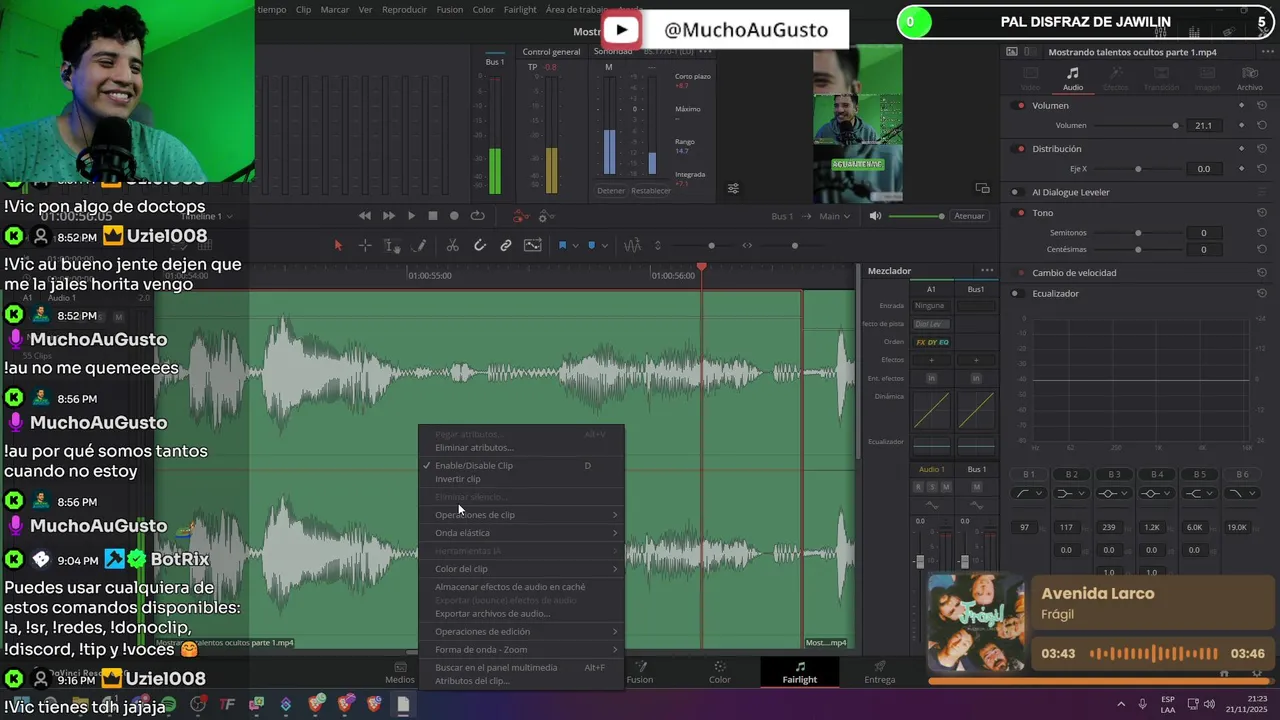Image resolution: width=1280 pixels, height=720 pixels.
Task: Click the blue flag icon
Action: [x=562, y=245]
